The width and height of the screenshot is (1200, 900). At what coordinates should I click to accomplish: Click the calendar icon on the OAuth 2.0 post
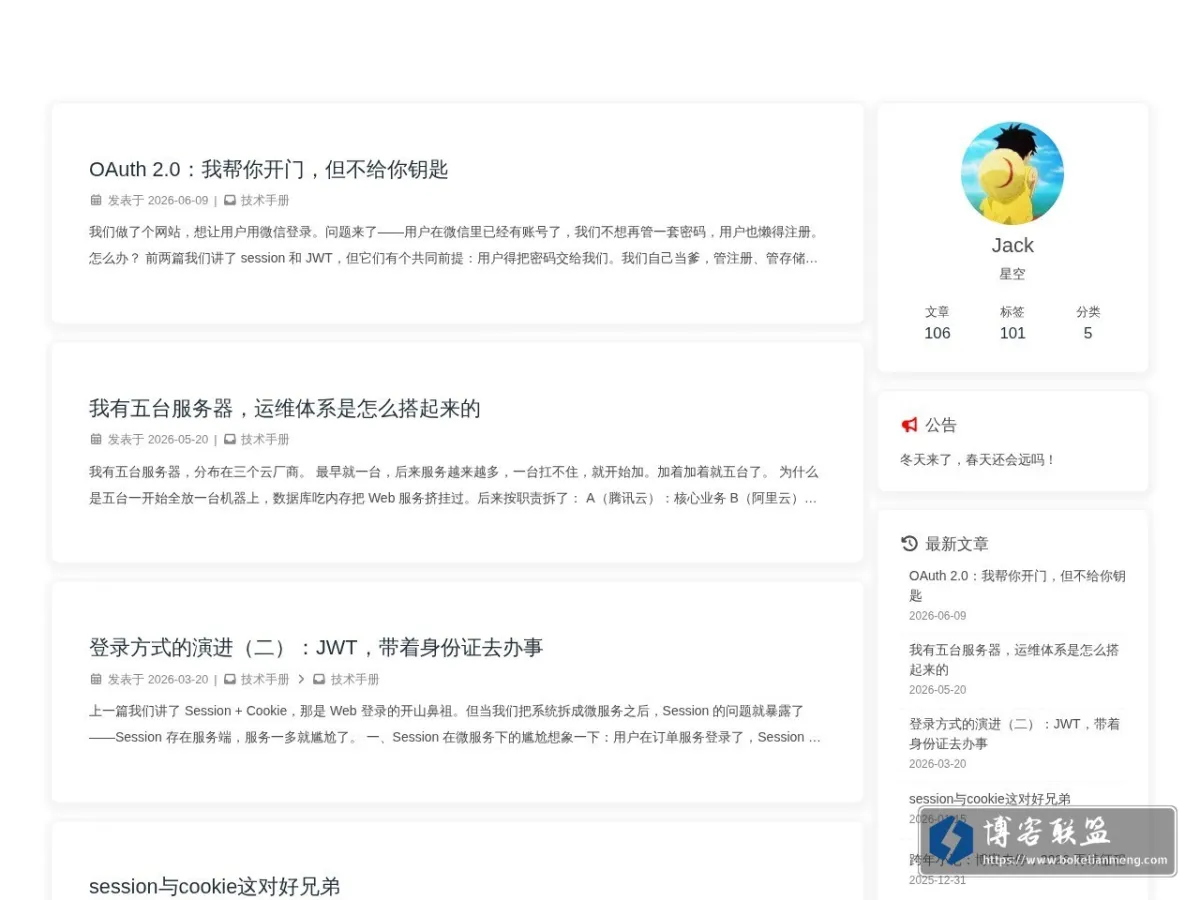click(96, 200)
